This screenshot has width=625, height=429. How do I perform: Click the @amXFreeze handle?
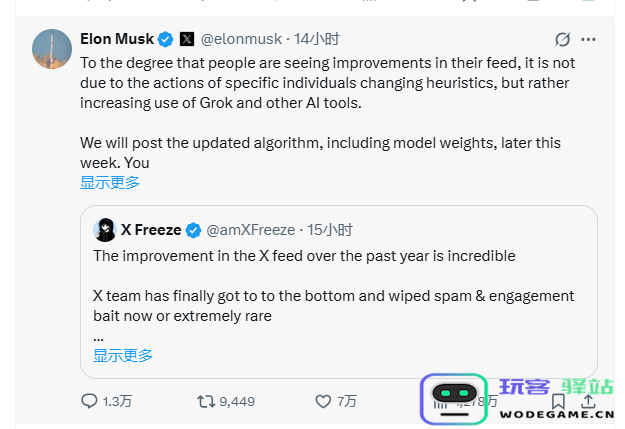click(250, 230)
